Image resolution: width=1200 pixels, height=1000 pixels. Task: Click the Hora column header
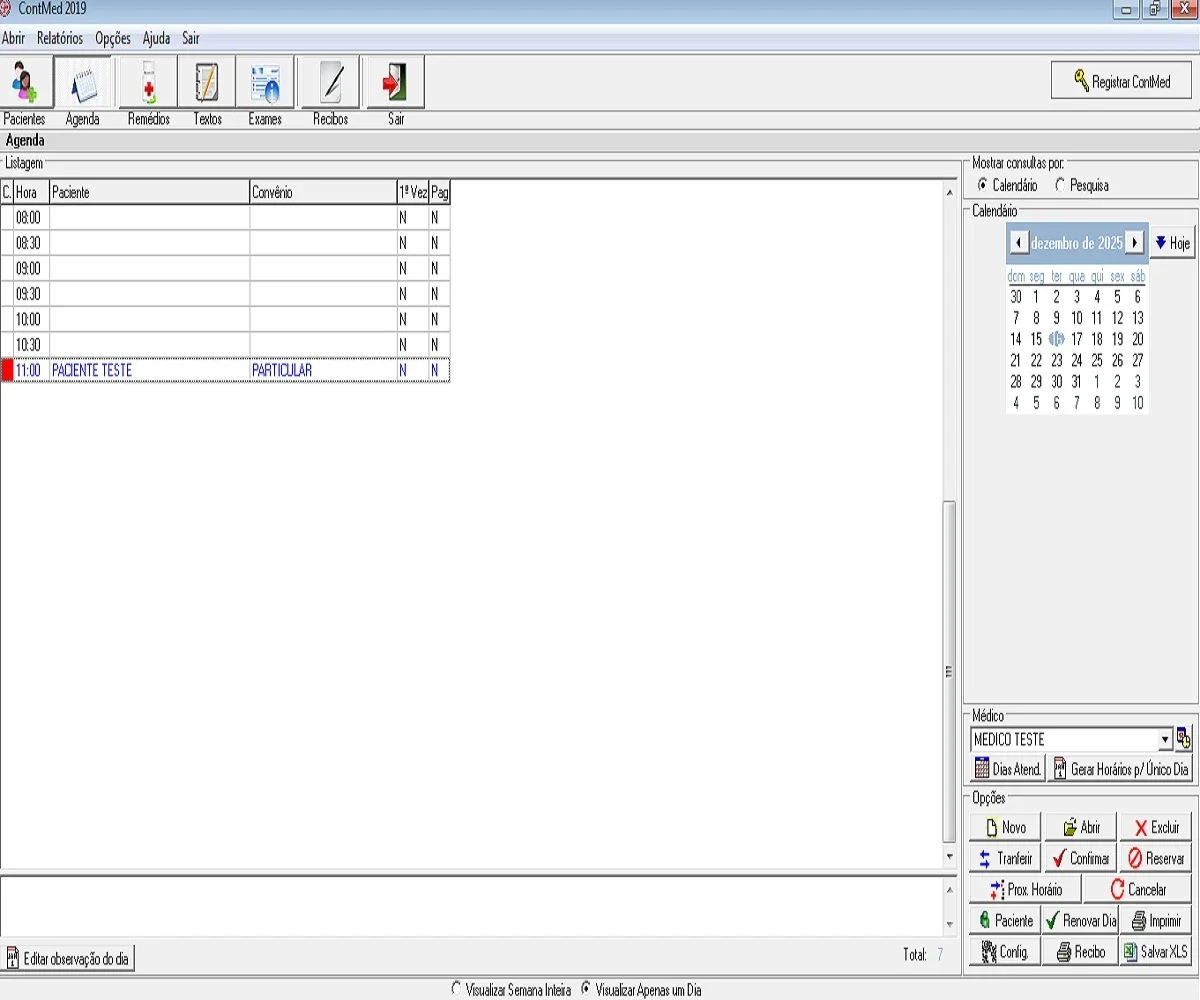pos(32,192)
